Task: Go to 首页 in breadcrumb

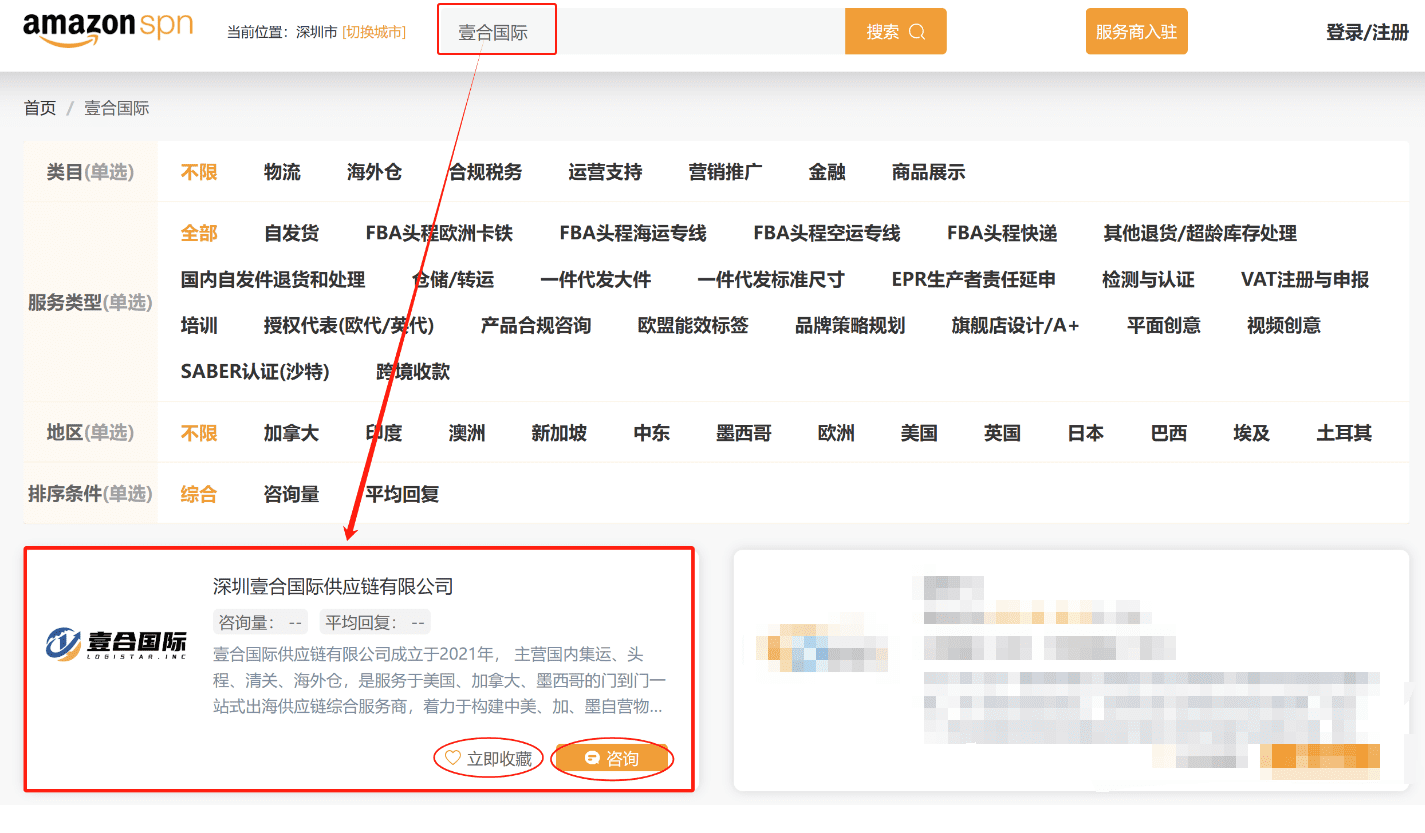Action: tap(40, 108)
